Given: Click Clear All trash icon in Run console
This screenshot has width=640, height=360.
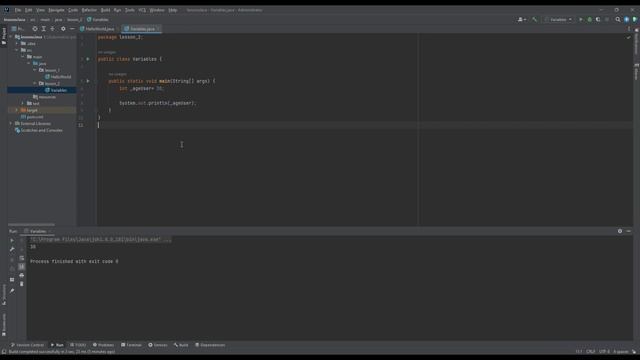Looking at the screenshot, I should point(22,284).
